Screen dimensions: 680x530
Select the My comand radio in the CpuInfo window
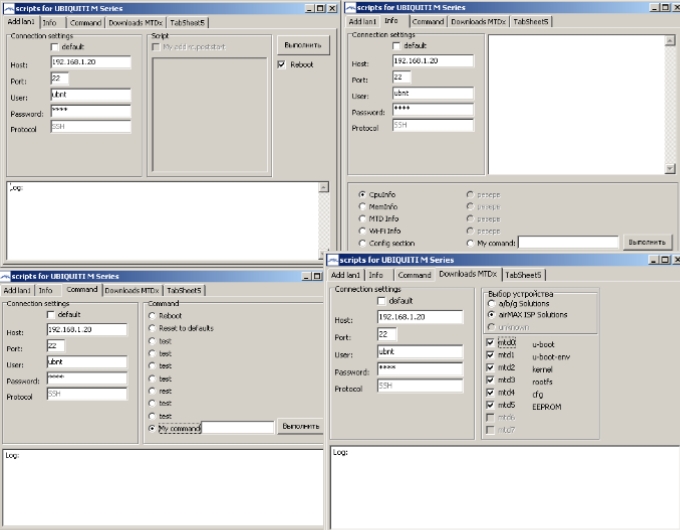tap(470, 243)
